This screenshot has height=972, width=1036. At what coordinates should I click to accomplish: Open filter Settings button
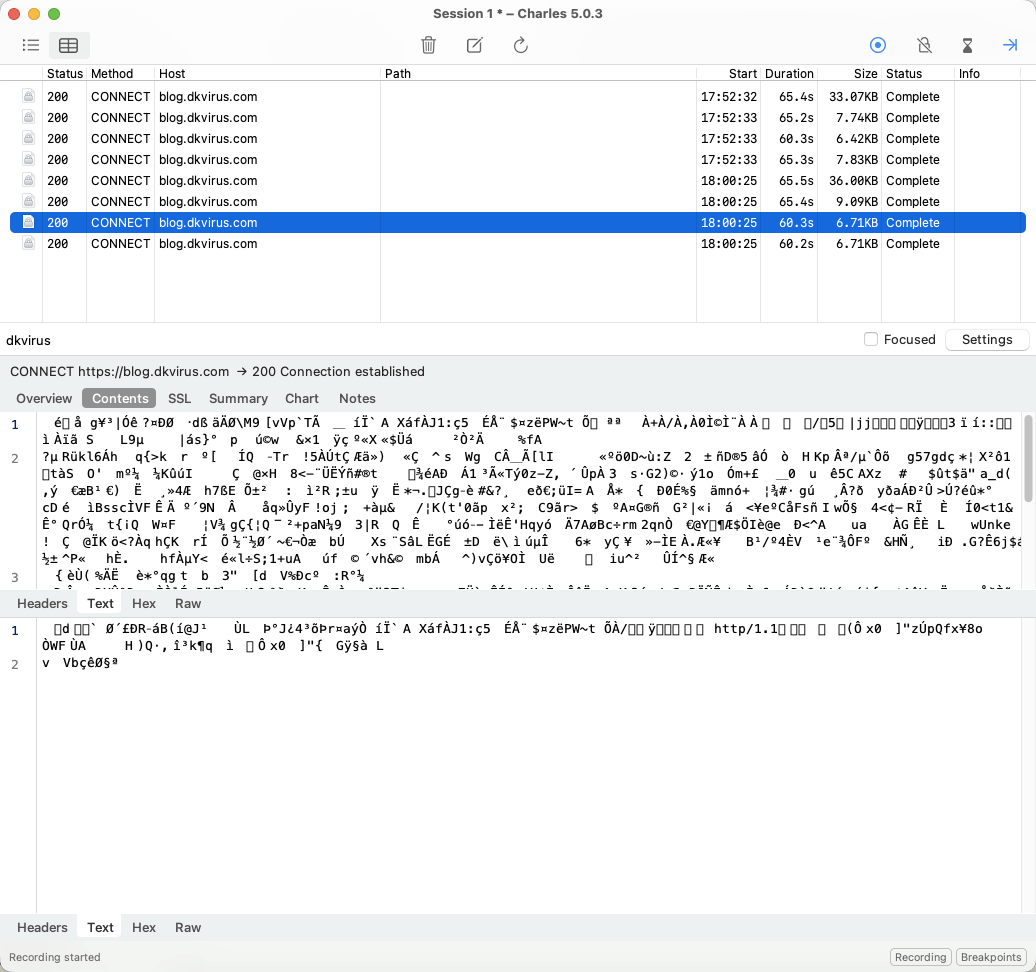986,339
